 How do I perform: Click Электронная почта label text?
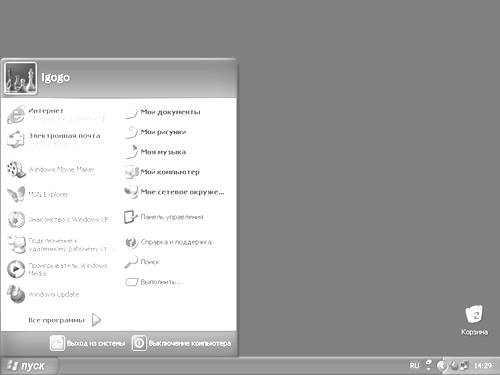[x=64, y=136]
